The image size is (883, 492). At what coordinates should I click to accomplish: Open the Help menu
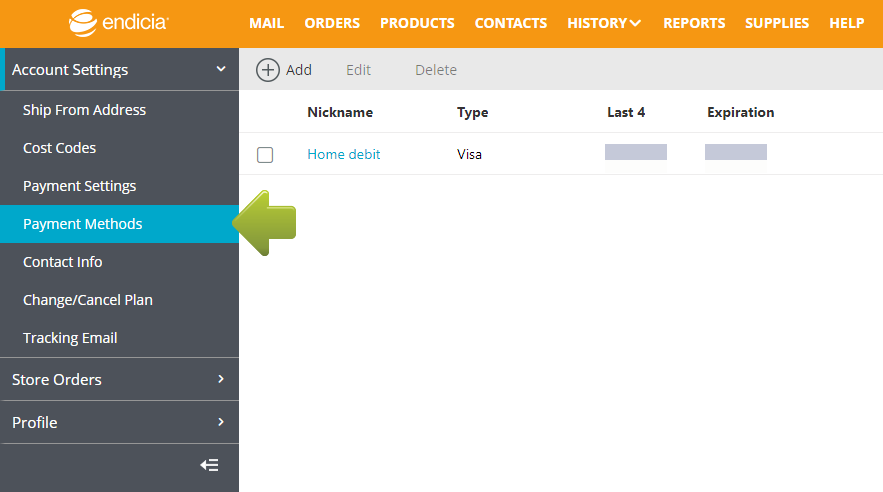point(846,23)
